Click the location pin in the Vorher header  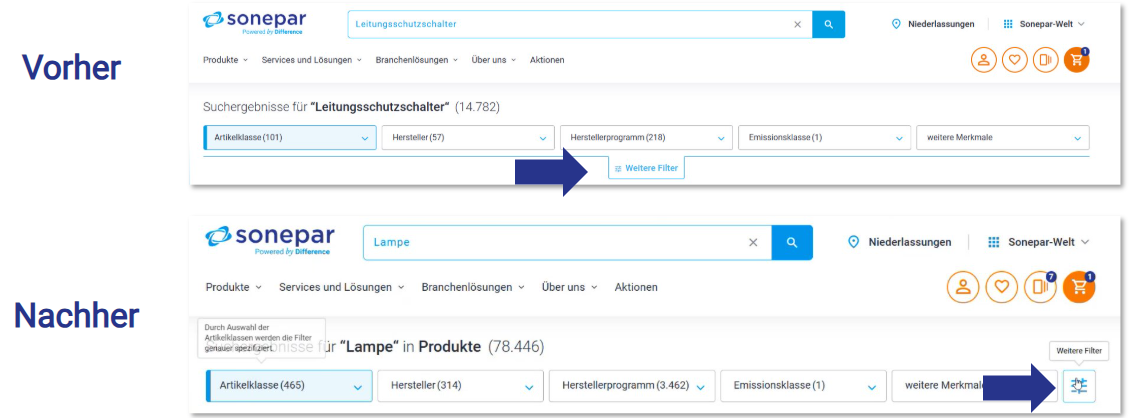[896, 24]
